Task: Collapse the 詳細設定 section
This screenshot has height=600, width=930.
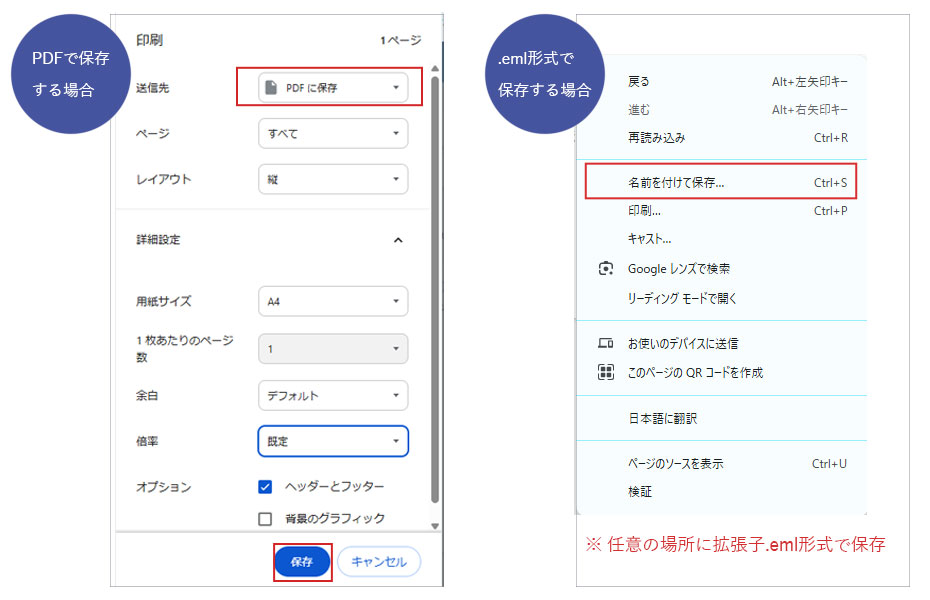Action: point(398,240)
